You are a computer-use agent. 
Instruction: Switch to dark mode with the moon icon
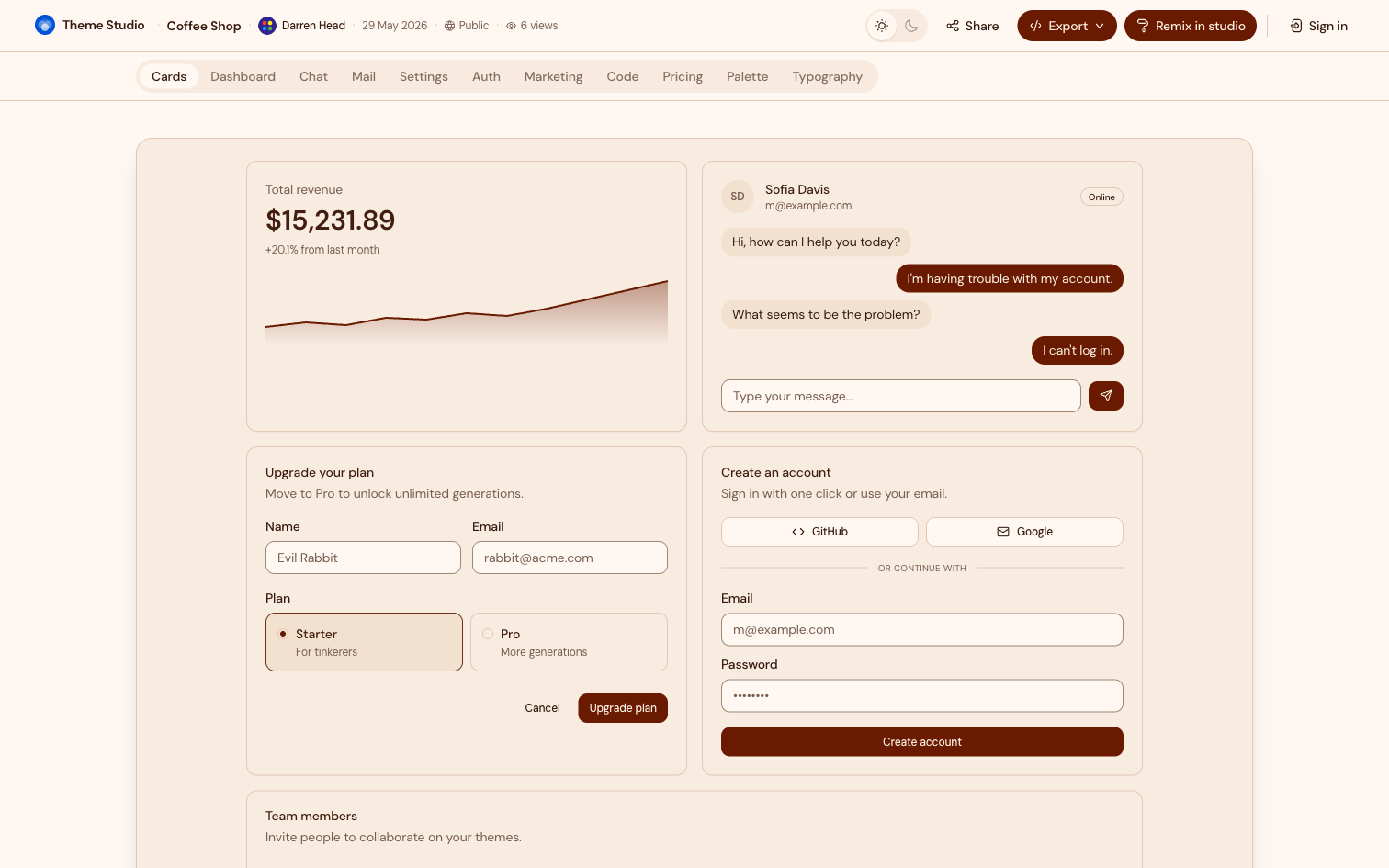911,26
